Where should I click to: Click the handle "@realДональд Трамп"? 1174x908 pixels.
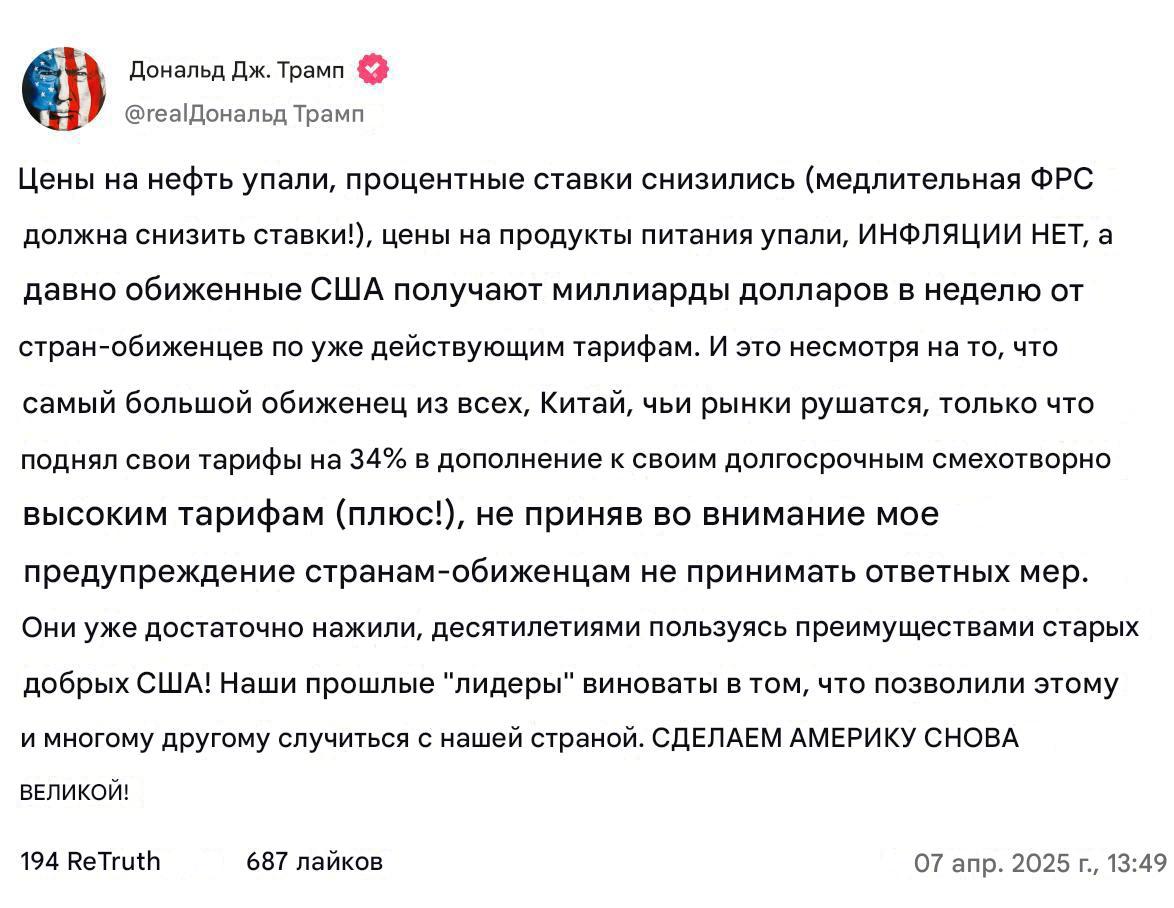tap(245, 114)
